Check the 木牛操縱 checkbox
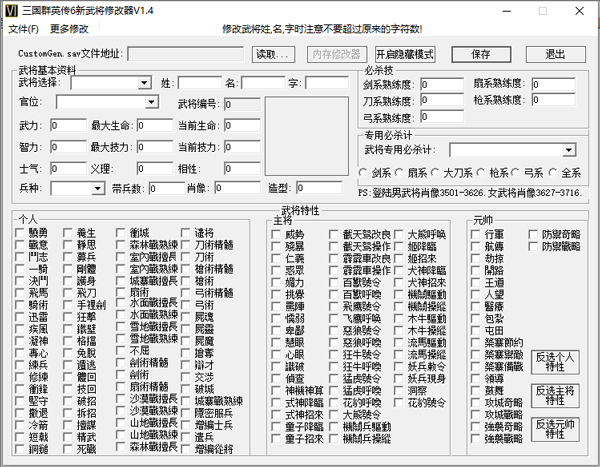The width and height of the screenshot is (600, 467). [x=399, y=330]
